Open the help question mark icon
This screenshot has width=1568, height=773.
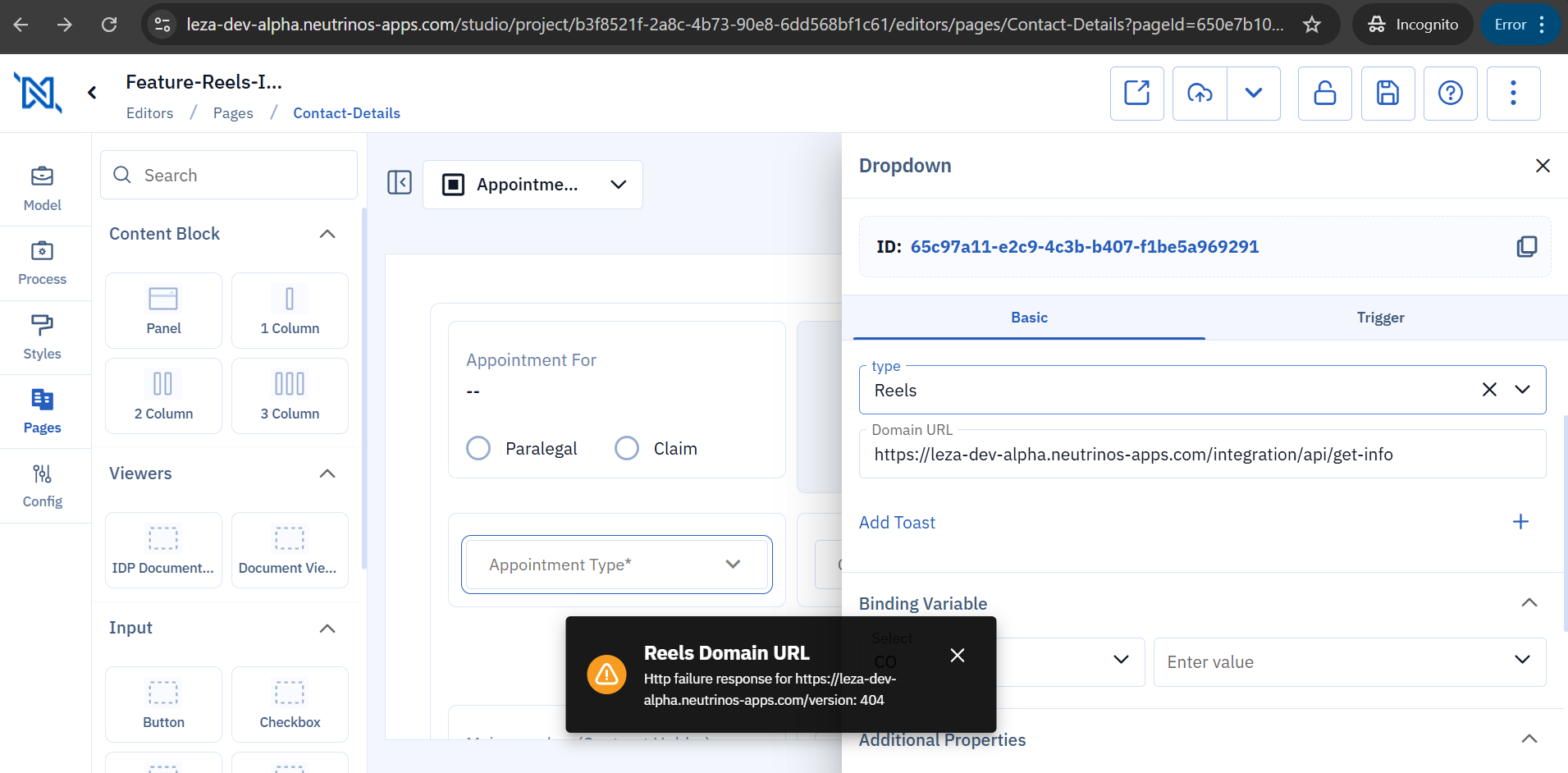(1450, 94)
